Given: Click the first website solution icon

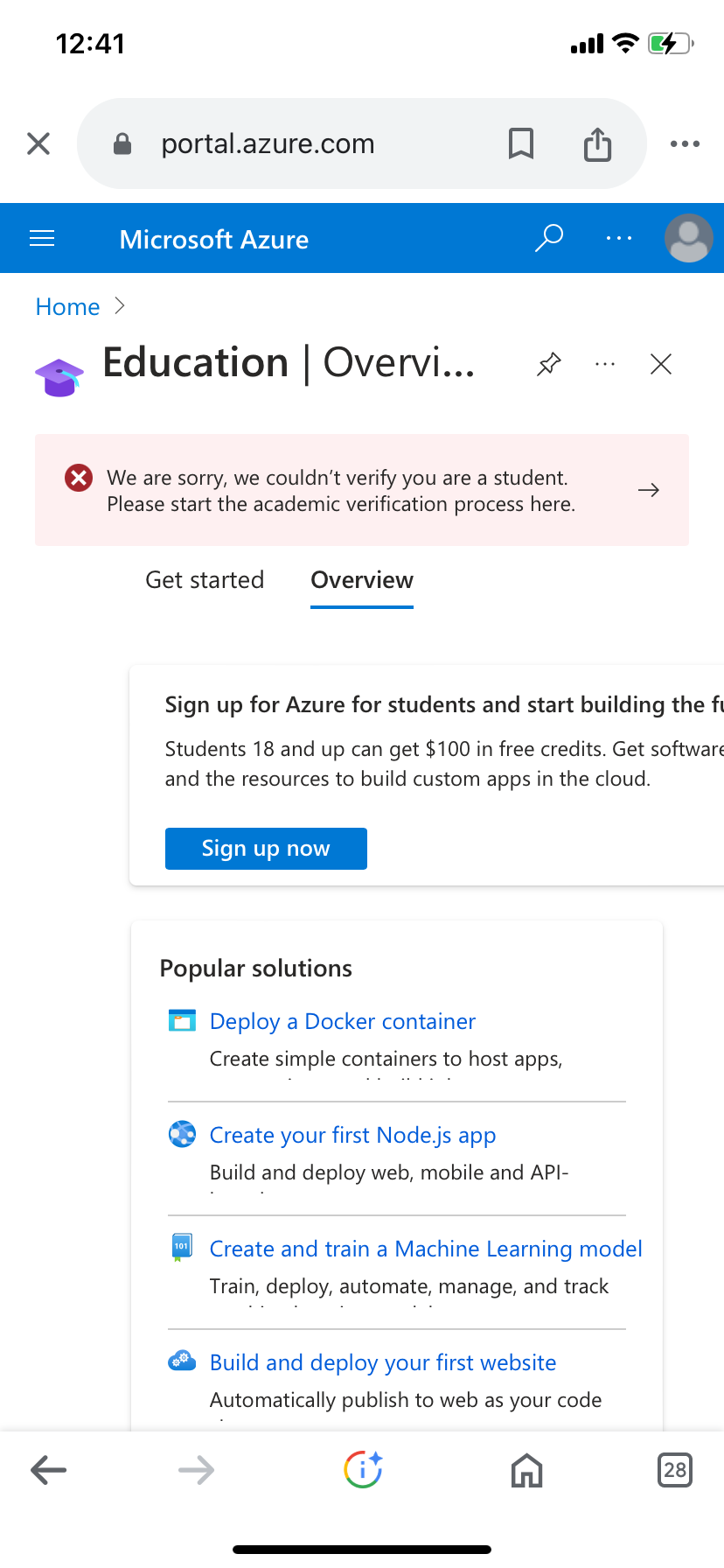Looking at the screenshot, I should [182, 1361].
